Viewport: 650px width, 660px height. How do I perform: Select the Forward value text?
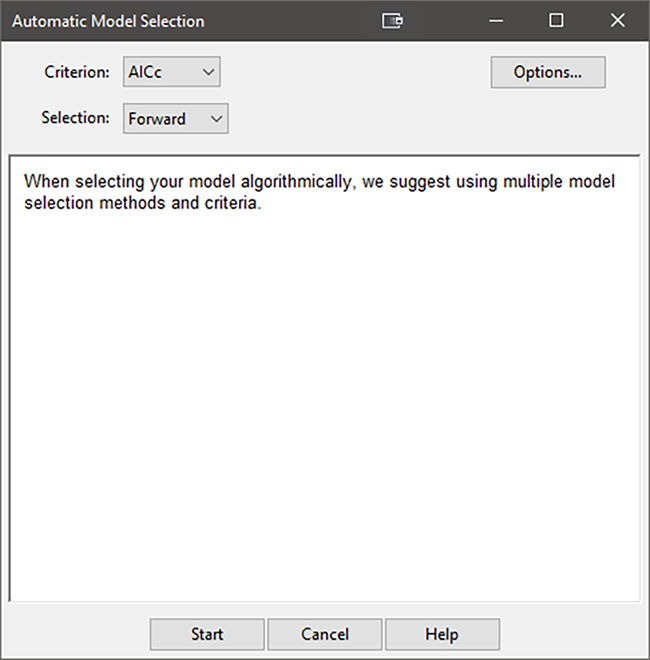click(157, 119)
